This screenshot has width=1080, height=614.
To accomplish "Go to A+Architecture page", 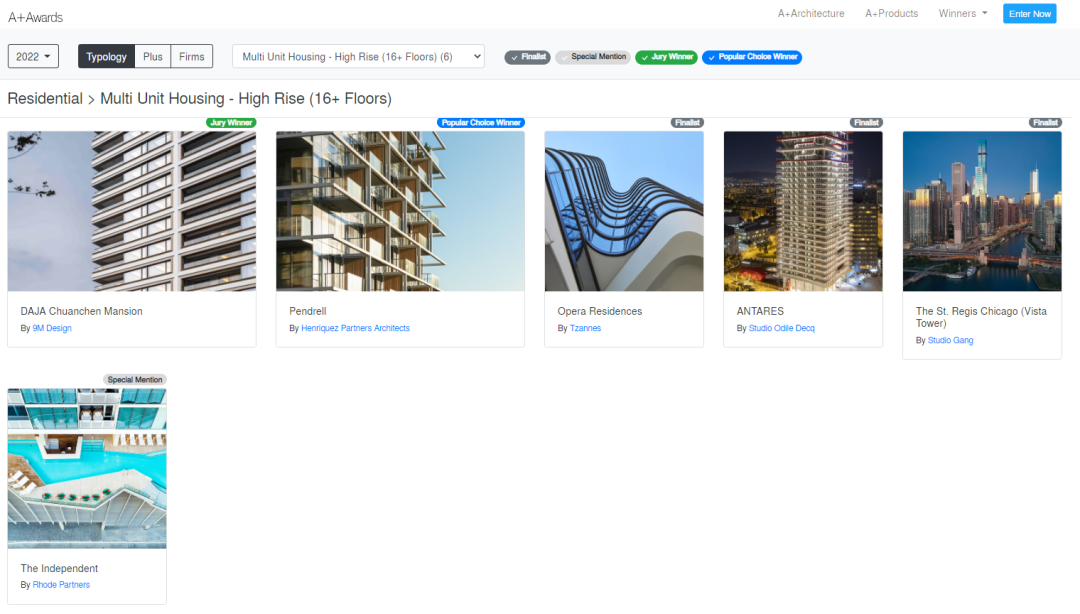I will point(811,14).
